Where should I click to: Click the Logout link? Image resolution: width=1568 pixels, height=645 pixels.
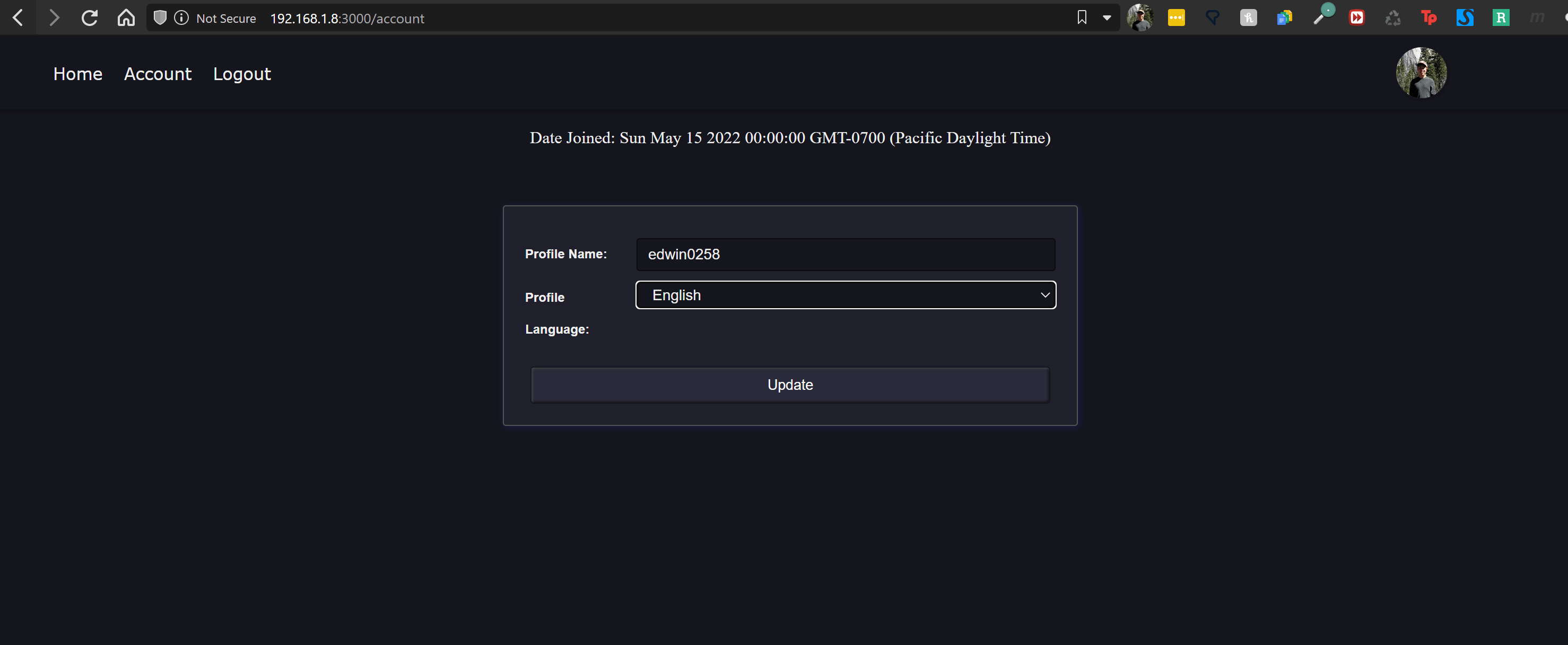pos(242,74)
